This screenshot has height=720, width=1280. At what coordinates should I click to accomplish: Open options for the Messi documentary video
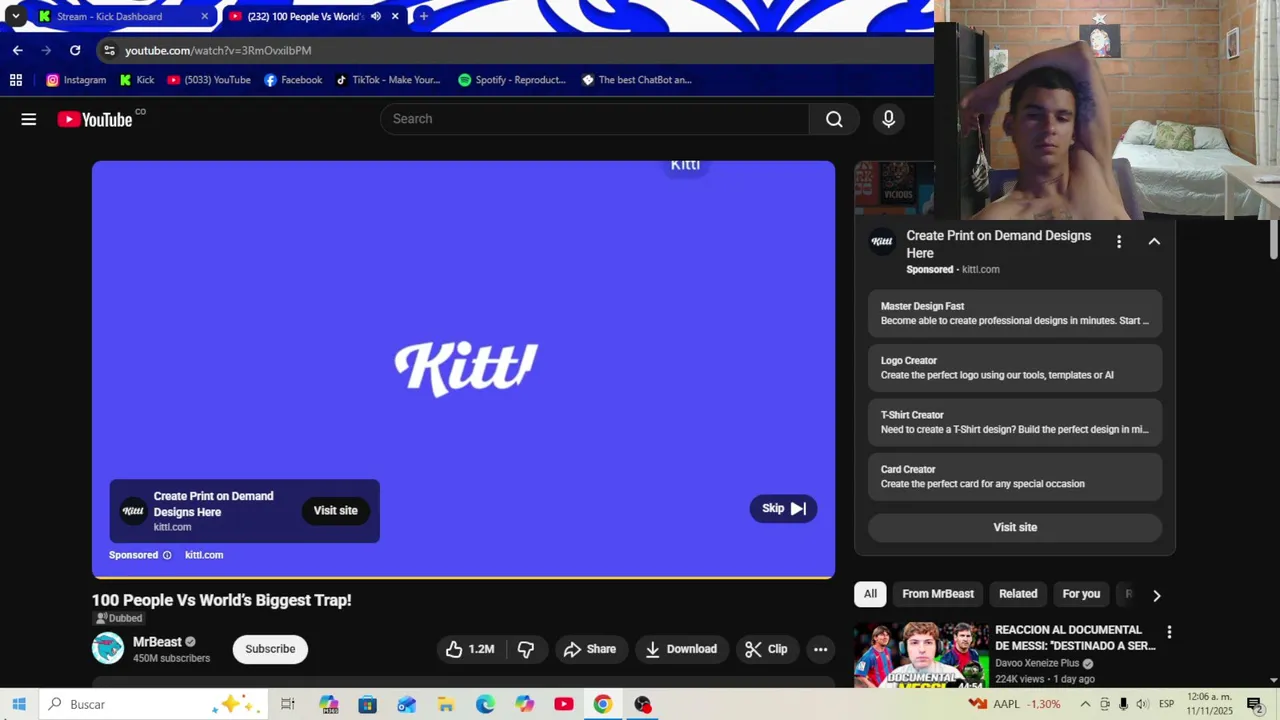[1169, 632]
